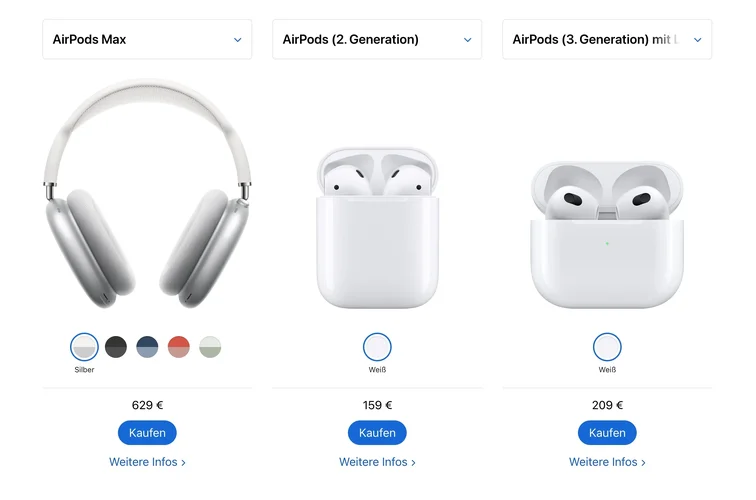Pick the Sky Blau AirPods Max color
This screenshot has width=756, height=500.
point(147,347)
